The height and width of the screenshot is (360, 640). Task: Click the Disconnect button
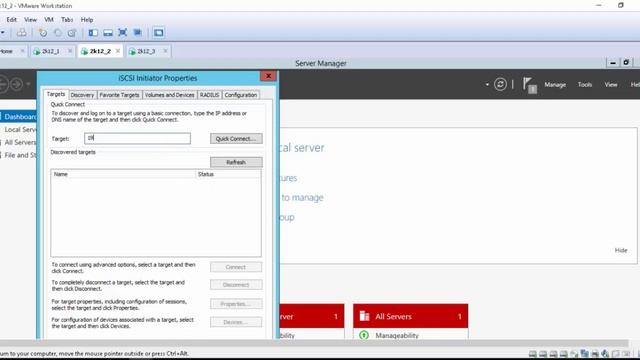(x=236, y=284)
